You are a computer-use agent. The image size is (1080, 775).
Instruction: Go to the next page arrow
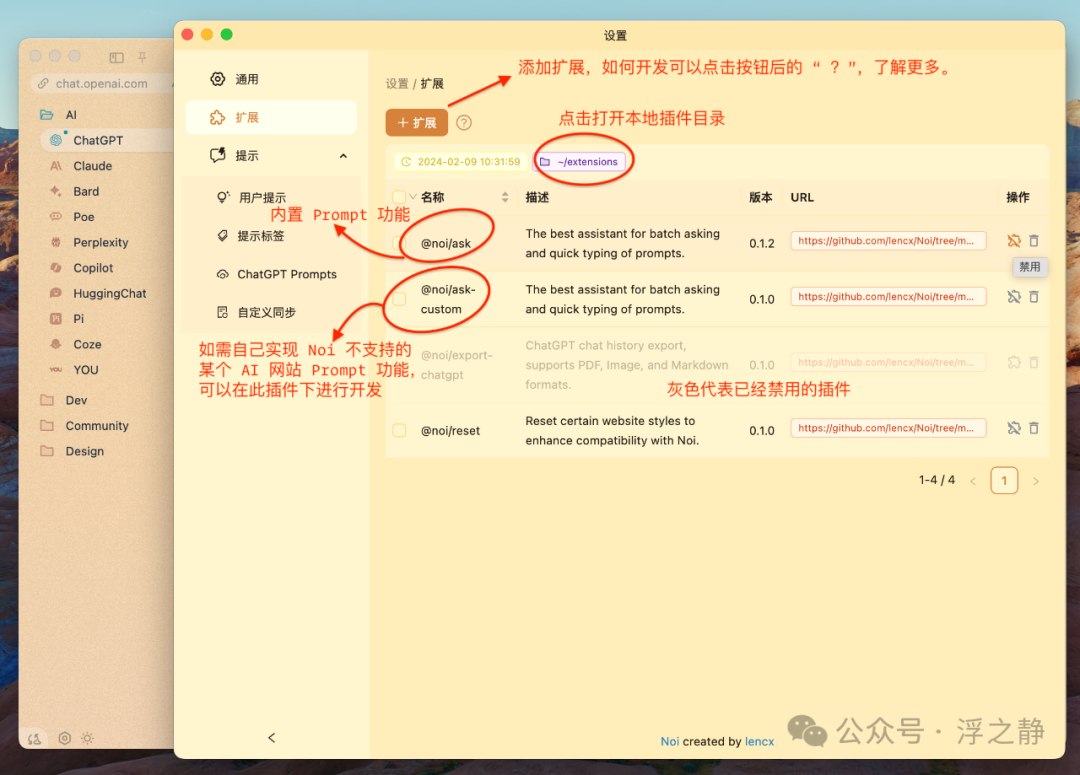(x=1035, y=481)
